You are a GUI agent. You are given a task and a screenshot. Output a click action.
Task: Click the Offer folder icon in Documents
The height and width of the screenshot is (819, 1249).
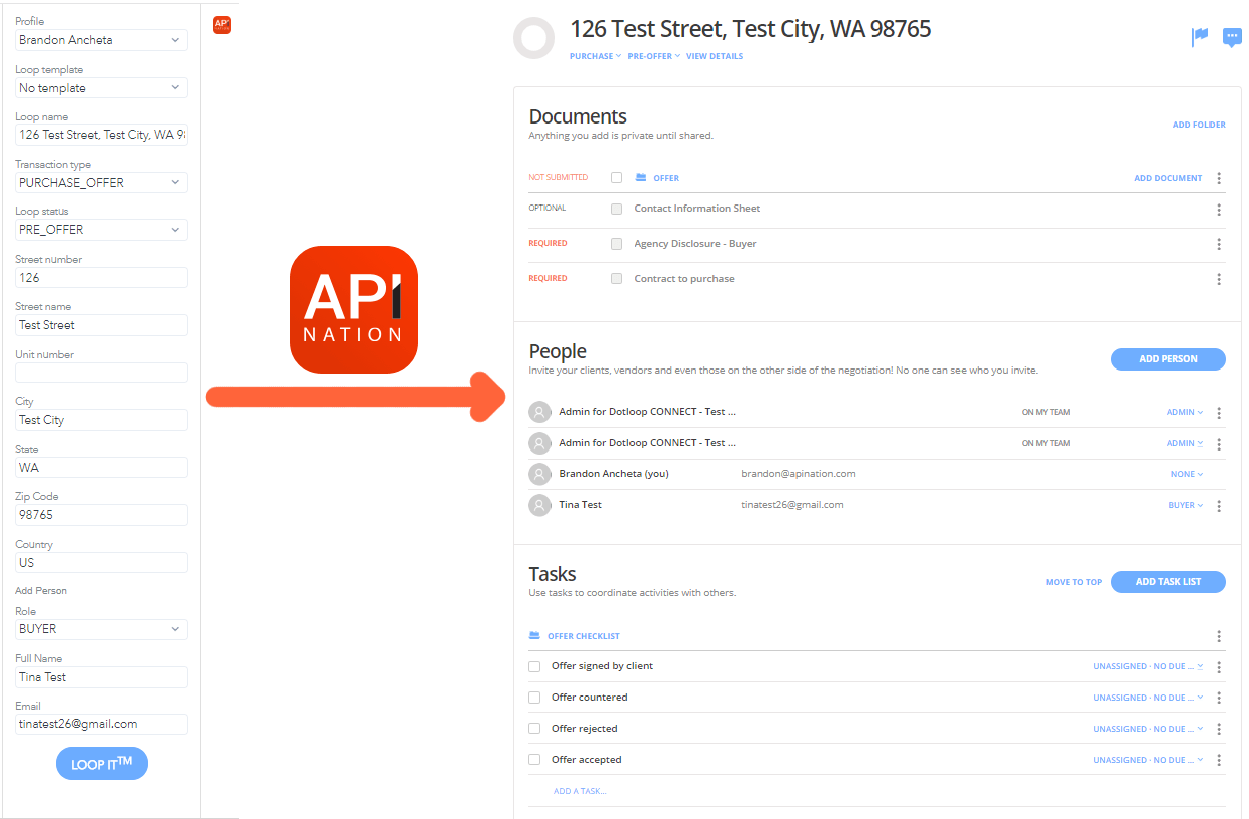point(641,178)
